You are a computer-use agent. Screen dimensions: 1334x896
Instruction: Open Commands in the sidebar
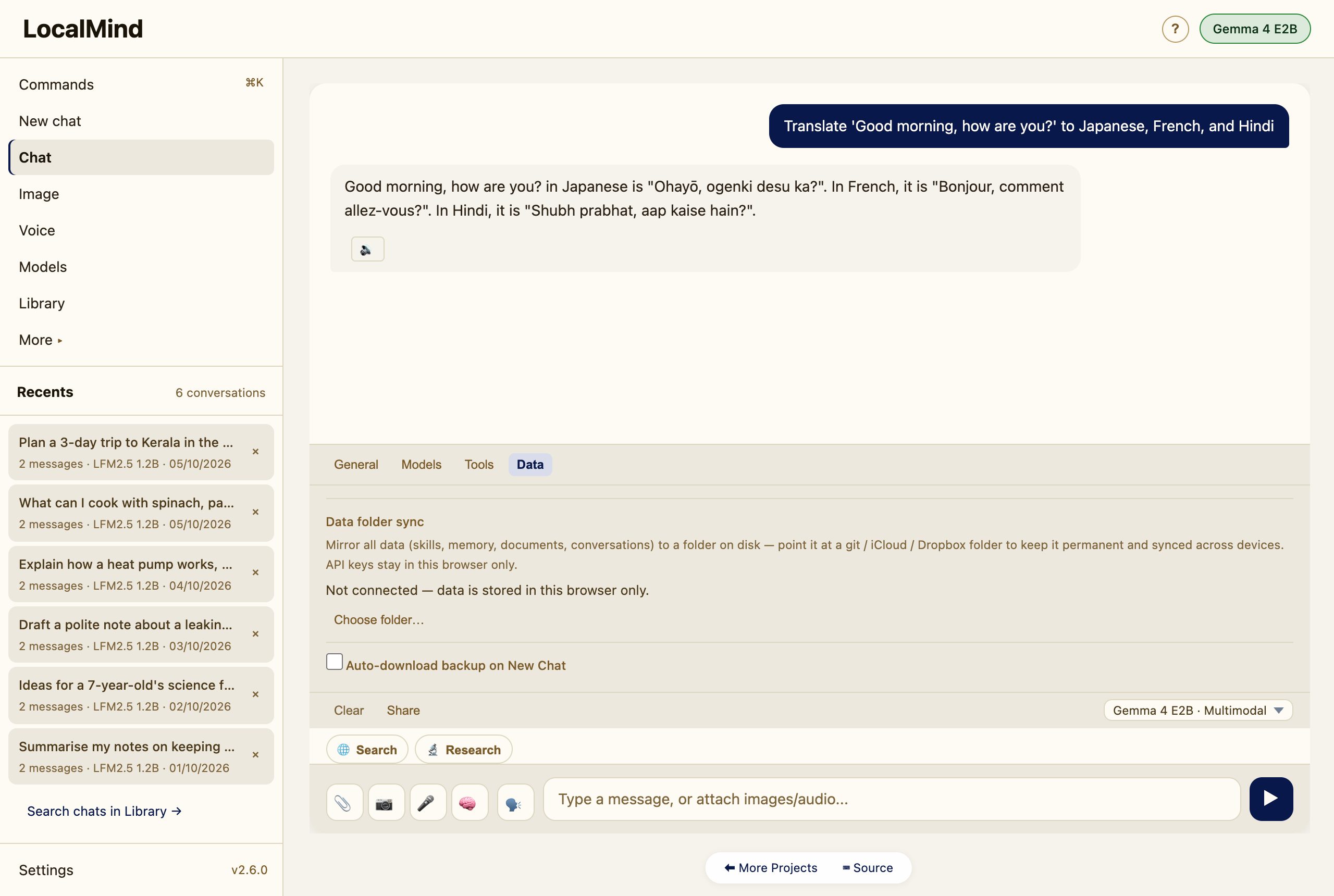pyautogui.click(x=141, y=84)
